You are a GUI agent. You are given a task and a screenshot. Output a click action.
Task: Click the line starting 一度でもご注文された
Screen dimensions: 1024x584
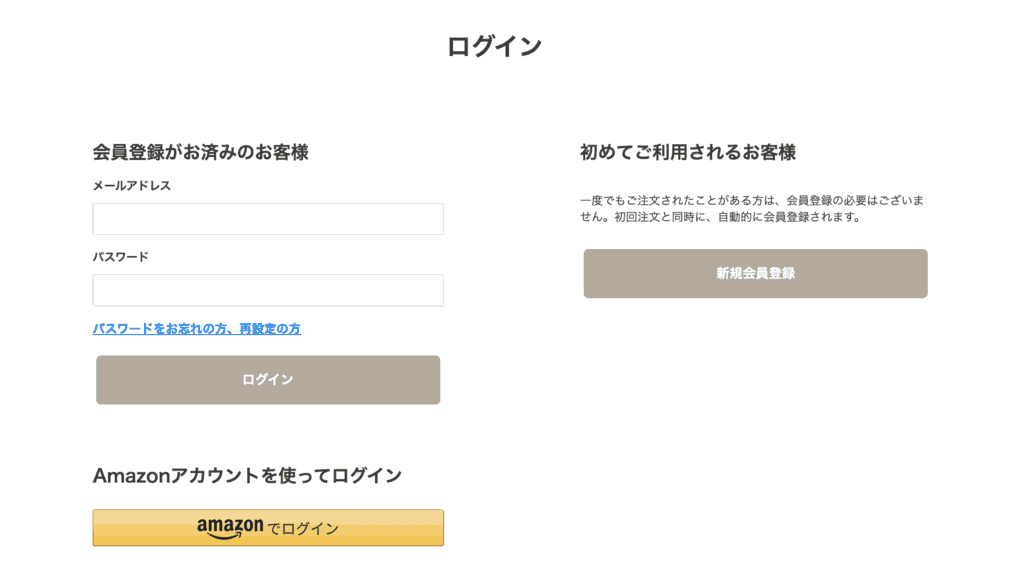tap(752, 201)
